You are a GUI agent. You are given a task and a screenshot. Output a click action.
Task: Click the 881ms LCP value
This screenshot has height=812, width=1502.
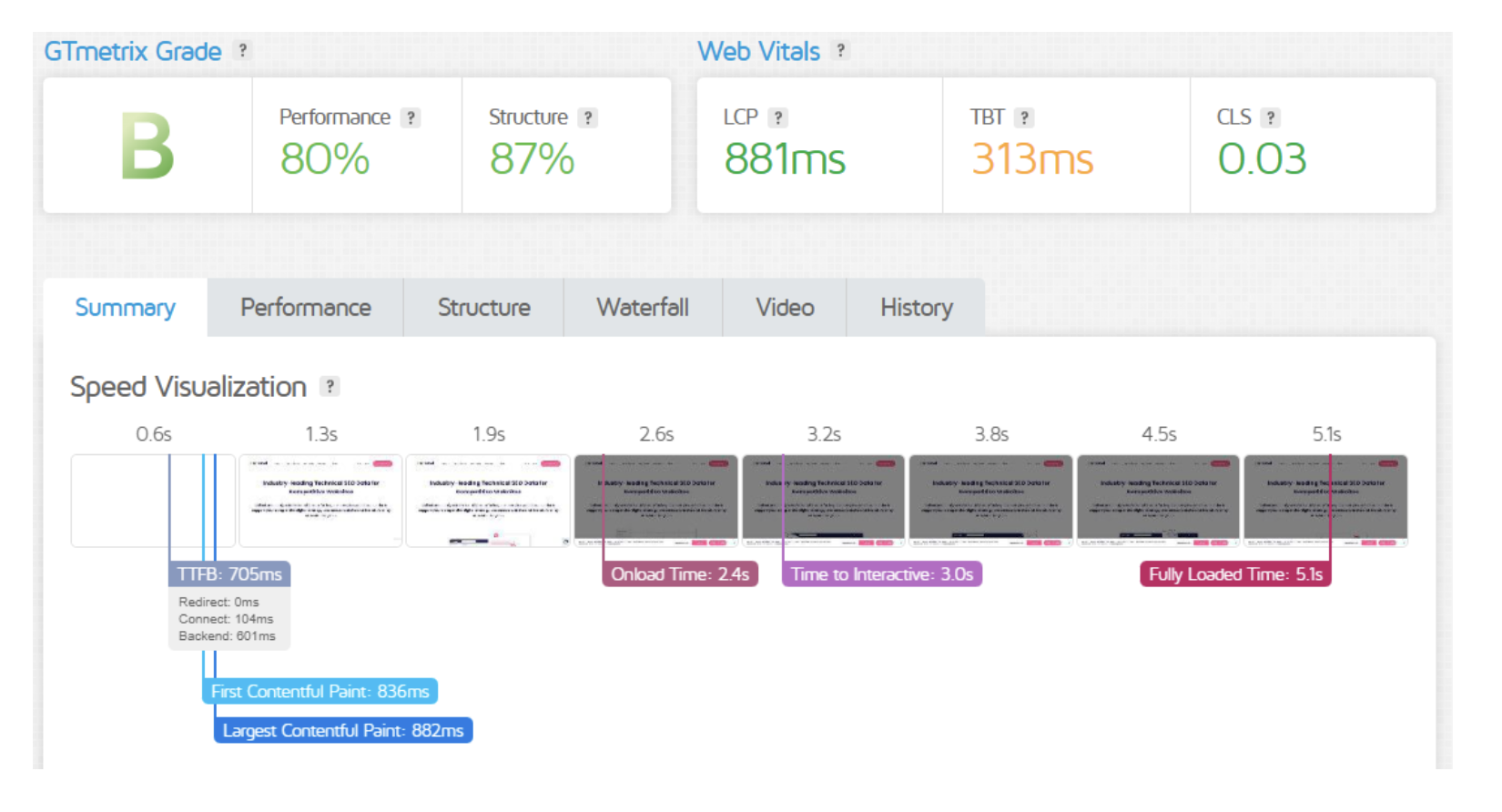tap(785, 159)
